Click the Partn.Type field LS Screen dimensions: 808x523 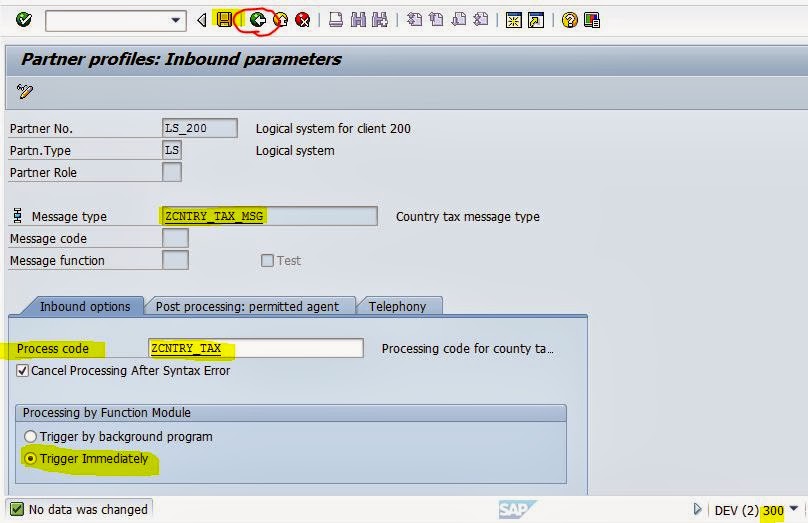pyautogui.click(x=172, y=150)
